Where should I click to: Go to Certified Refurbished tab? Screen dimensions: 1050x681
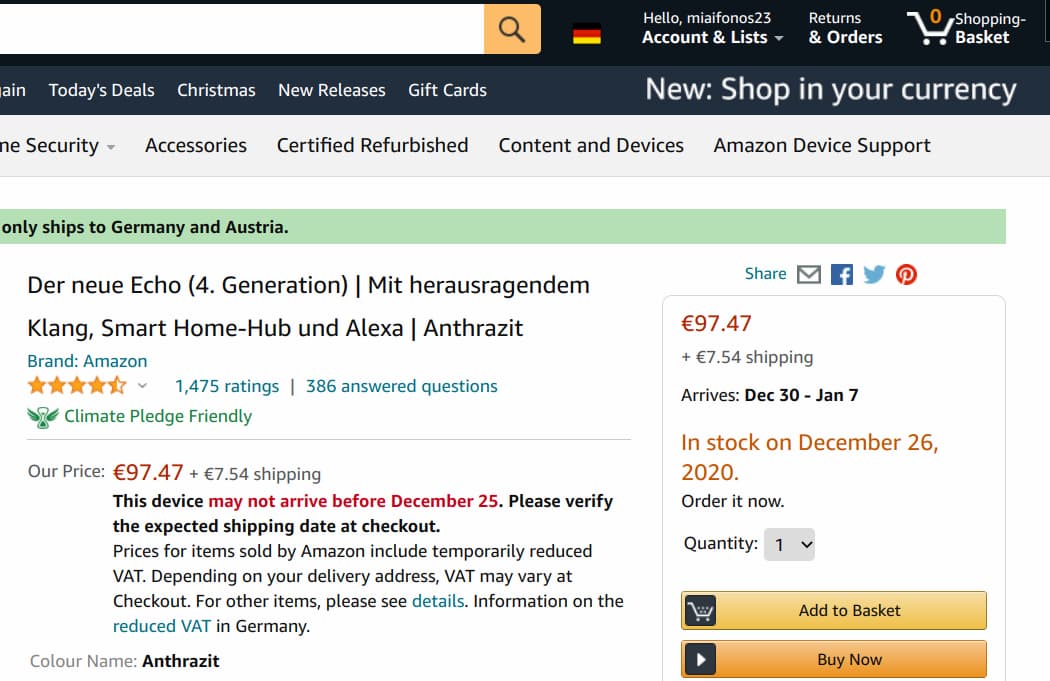tap(372, 145)
